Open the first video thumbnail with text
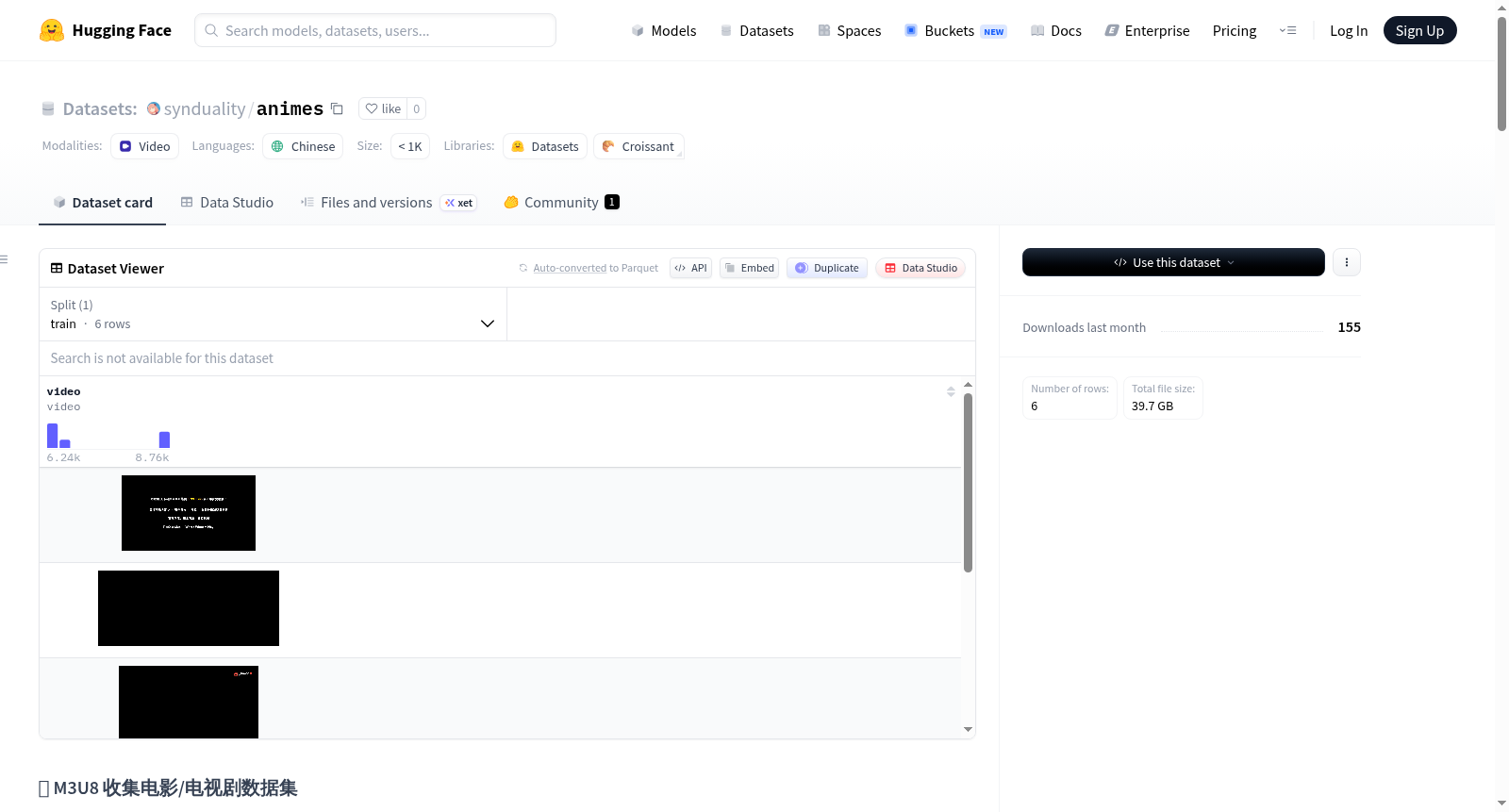Image resolution: width=1509 pixels, height=812 pixels. (189, 513)
